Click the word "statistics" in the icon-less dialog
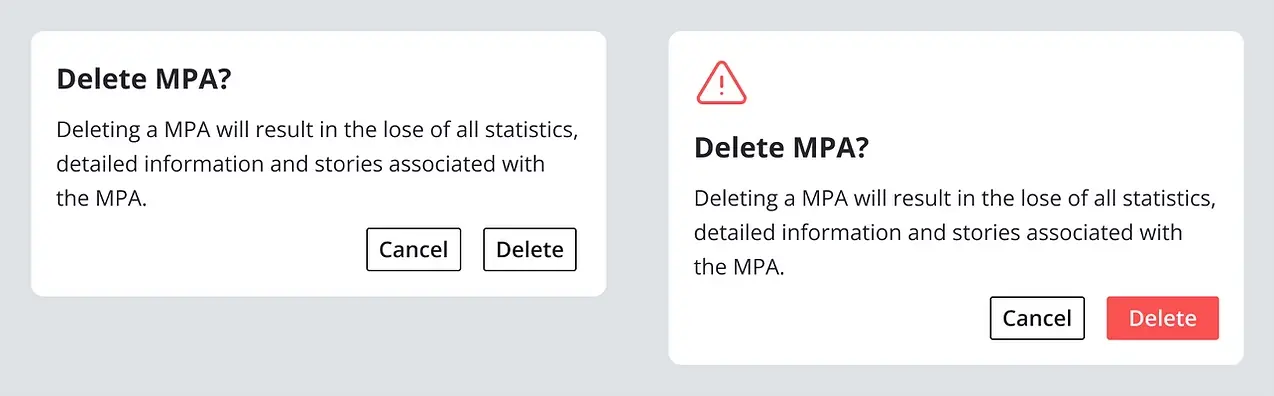Image resolution: width=1274 pixels, height=396 pixels. coord(528,130)
